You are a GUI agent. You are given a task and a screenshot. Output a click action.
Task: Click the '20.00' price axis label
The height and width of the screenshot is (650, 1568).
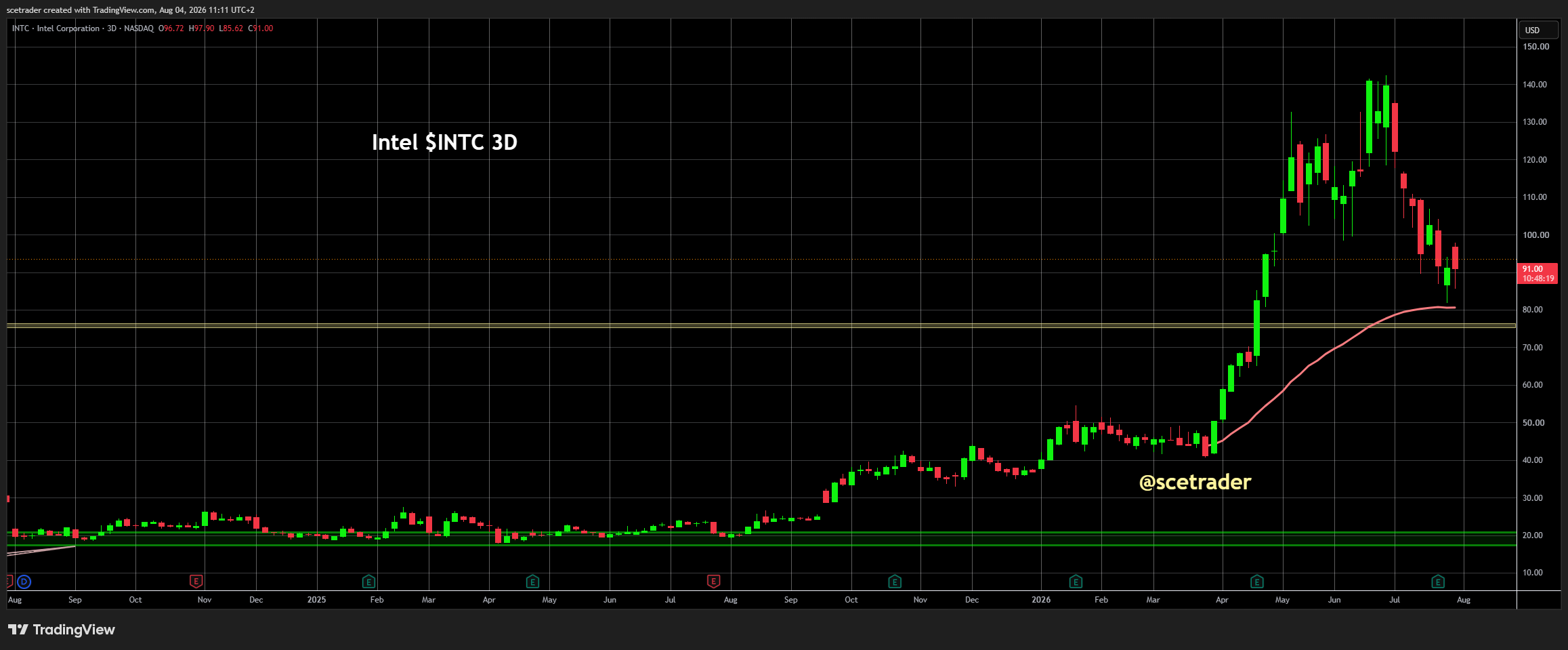point(1533,535)
